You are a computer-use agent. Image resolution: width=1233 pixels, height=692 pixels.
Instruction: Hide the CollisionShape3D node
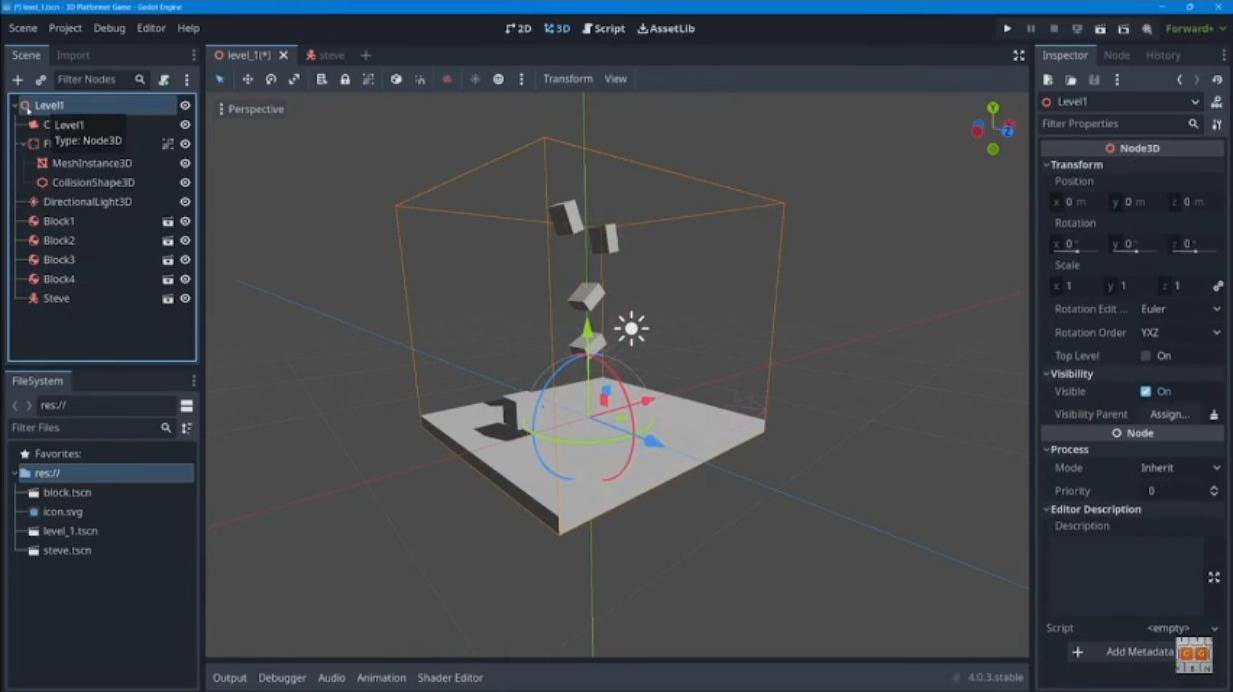click(x=185, y=183)
